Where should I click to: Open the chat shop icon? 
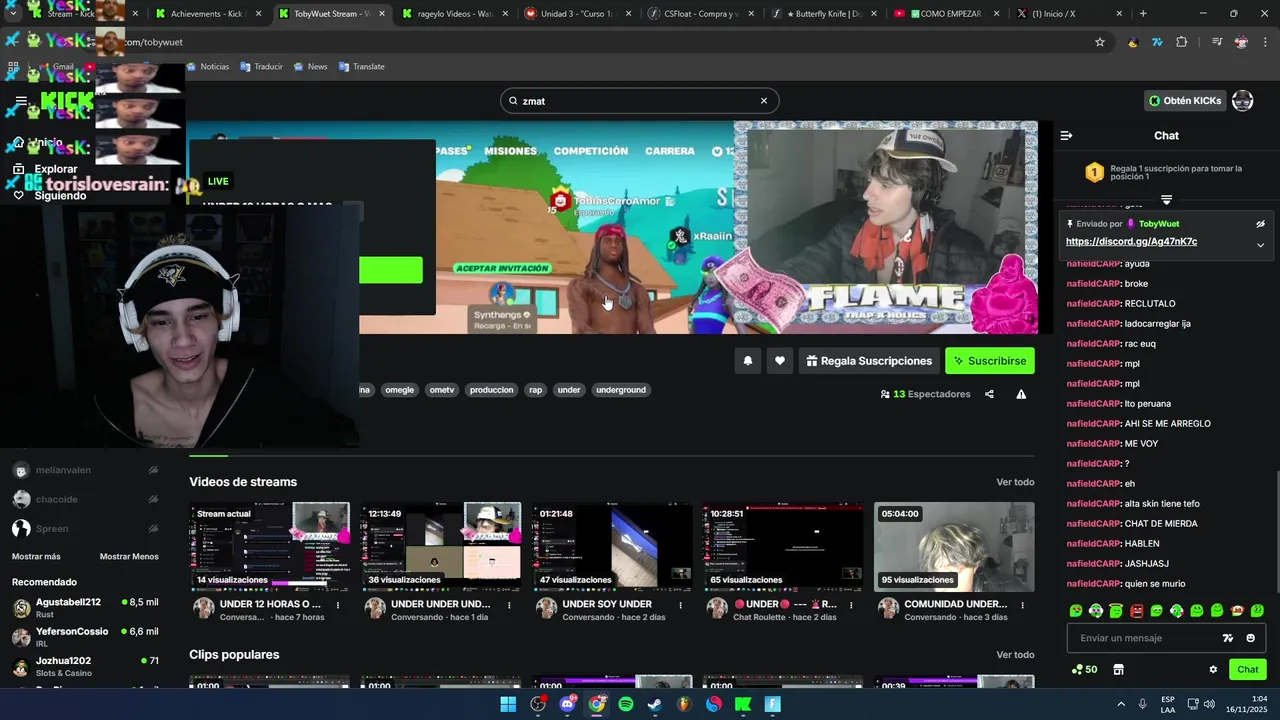[x=1119, y=670]
